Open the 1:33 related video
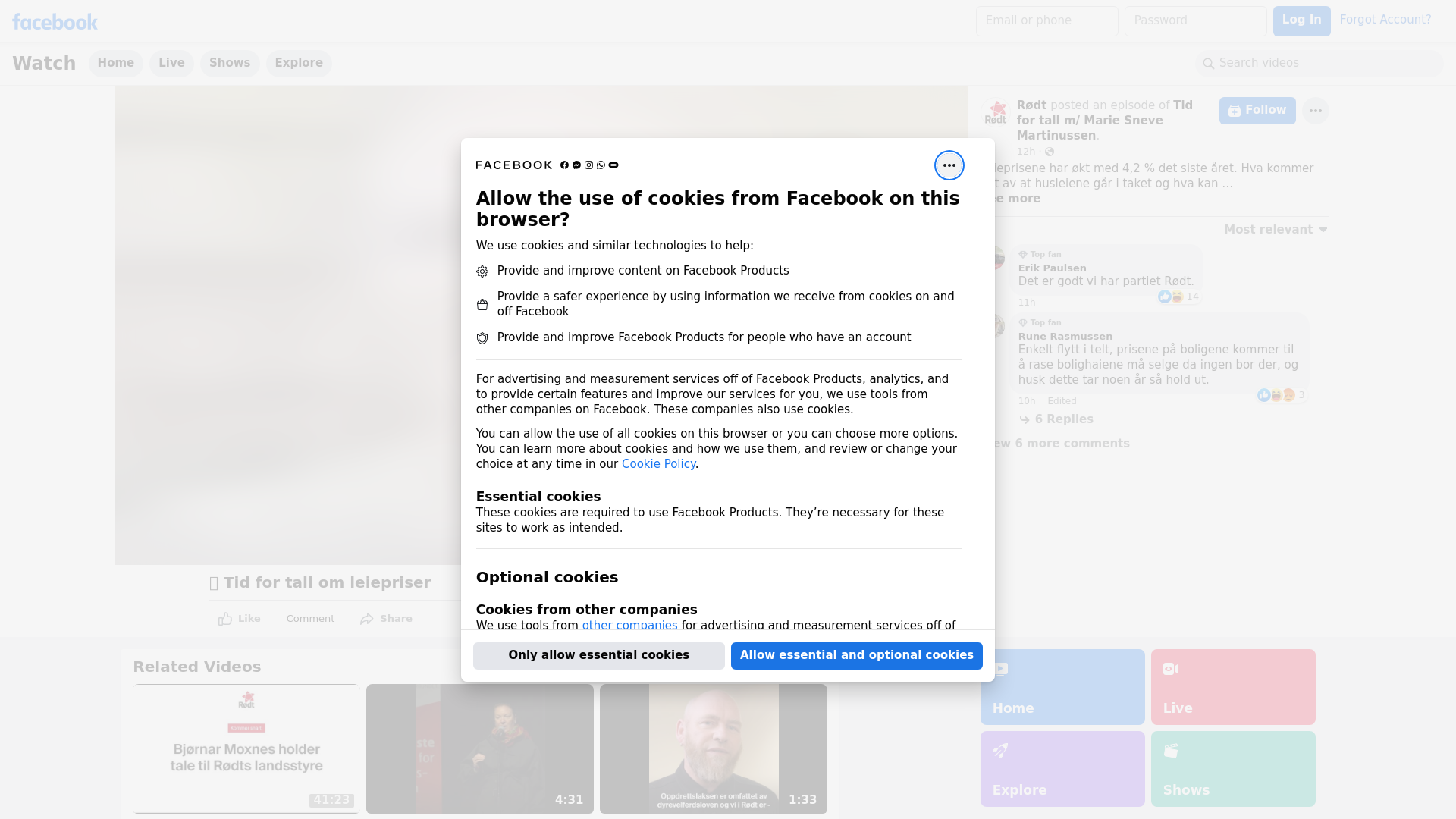Image resolution: width=1456 pixels, height=819 pixels. pos(714,748)
